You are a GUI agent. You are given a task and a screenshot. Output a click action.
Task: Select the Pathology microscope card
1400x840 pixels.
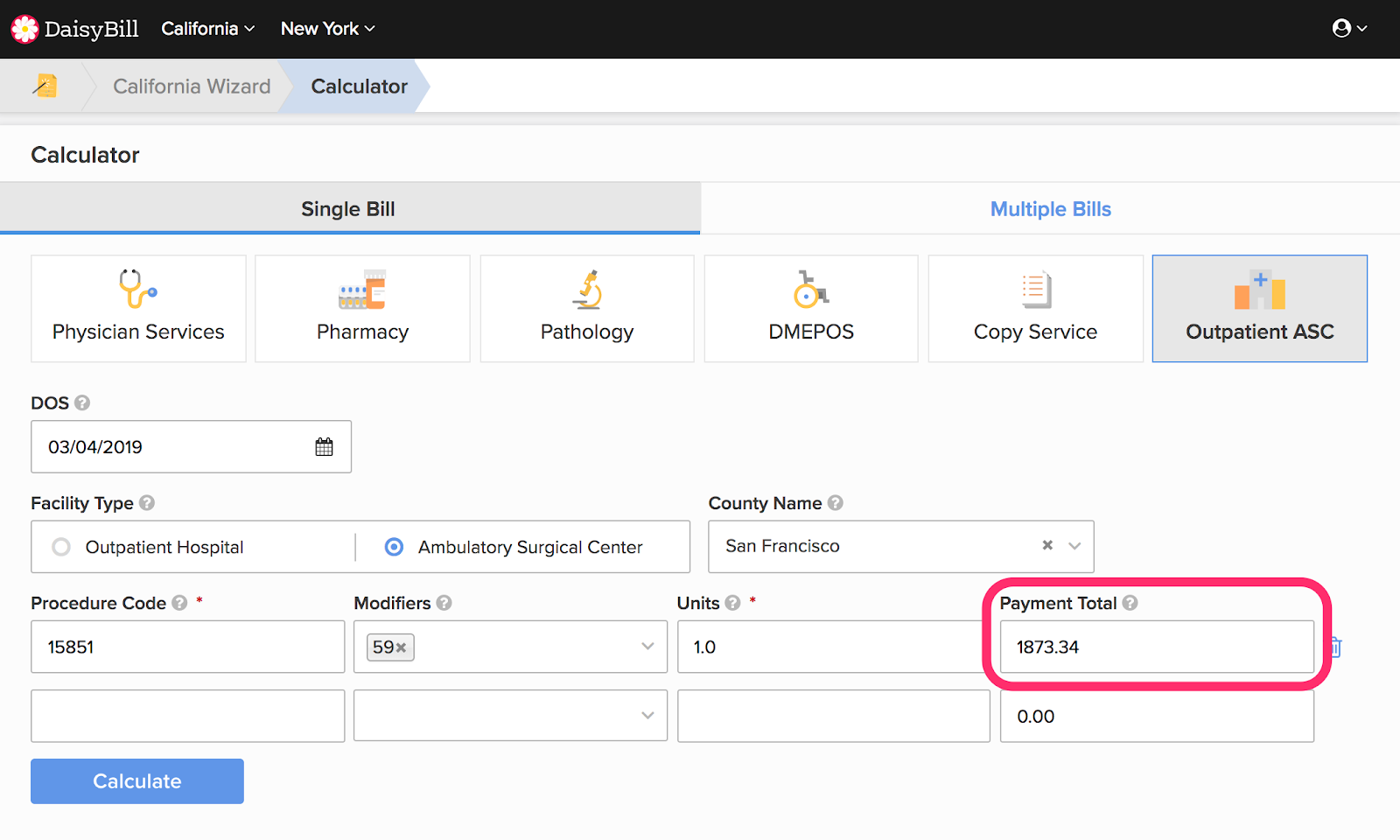[x=587, y=308]
